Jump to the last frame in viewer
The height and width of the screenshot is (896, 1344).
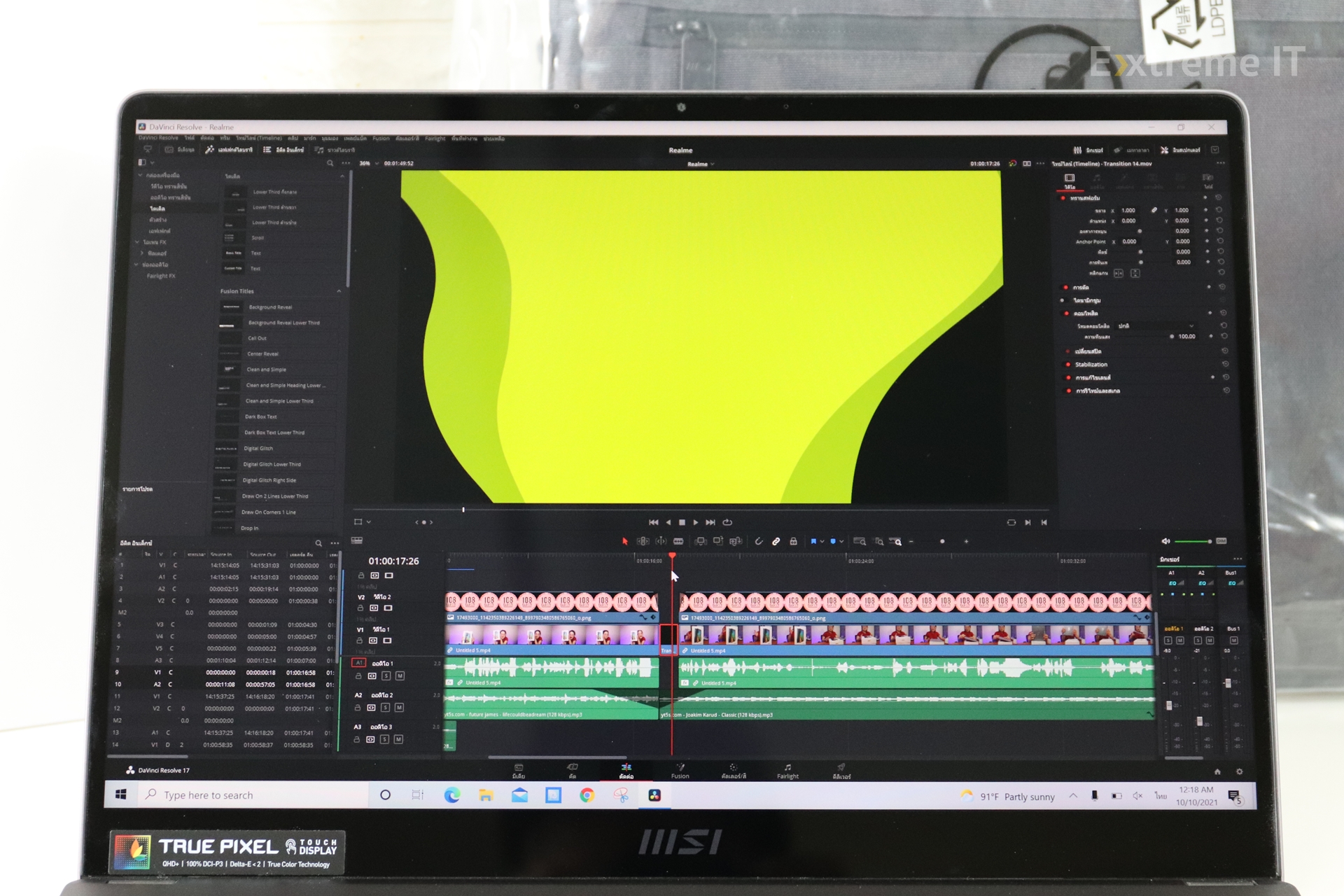click(710, 522)
